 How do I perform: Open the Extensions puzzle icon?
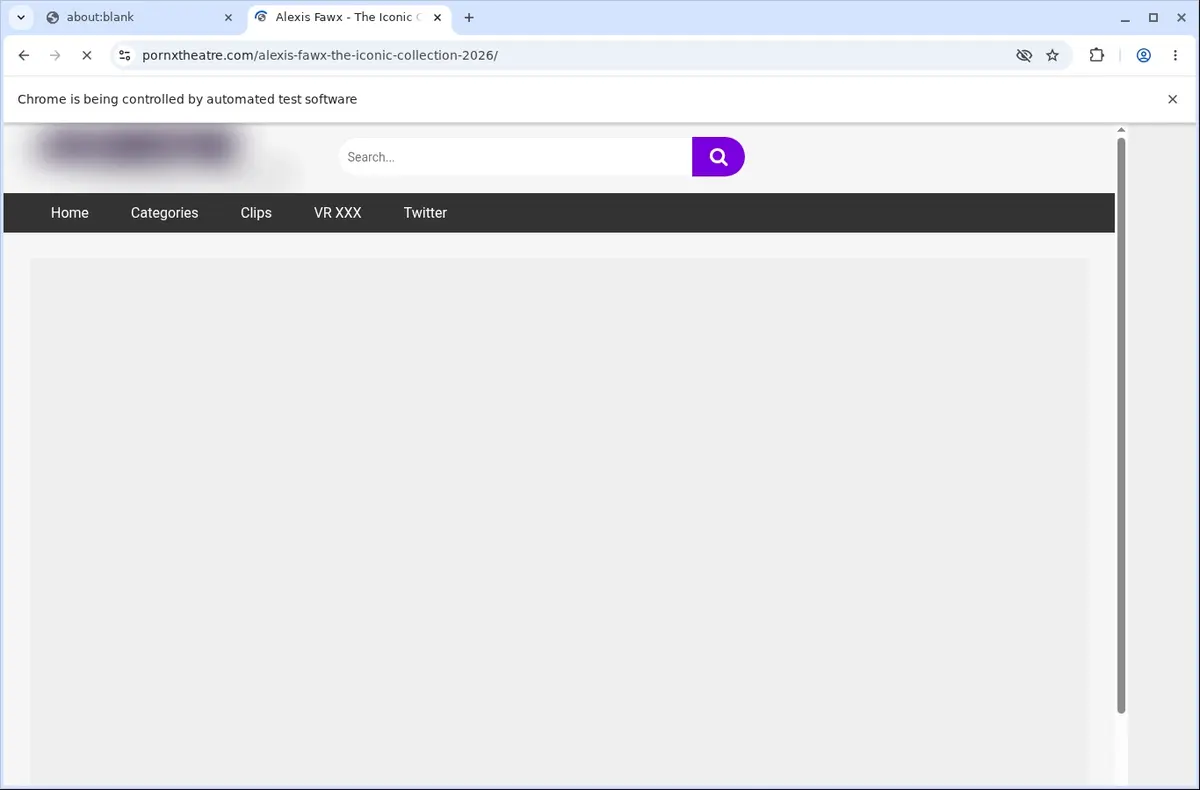1097,56
